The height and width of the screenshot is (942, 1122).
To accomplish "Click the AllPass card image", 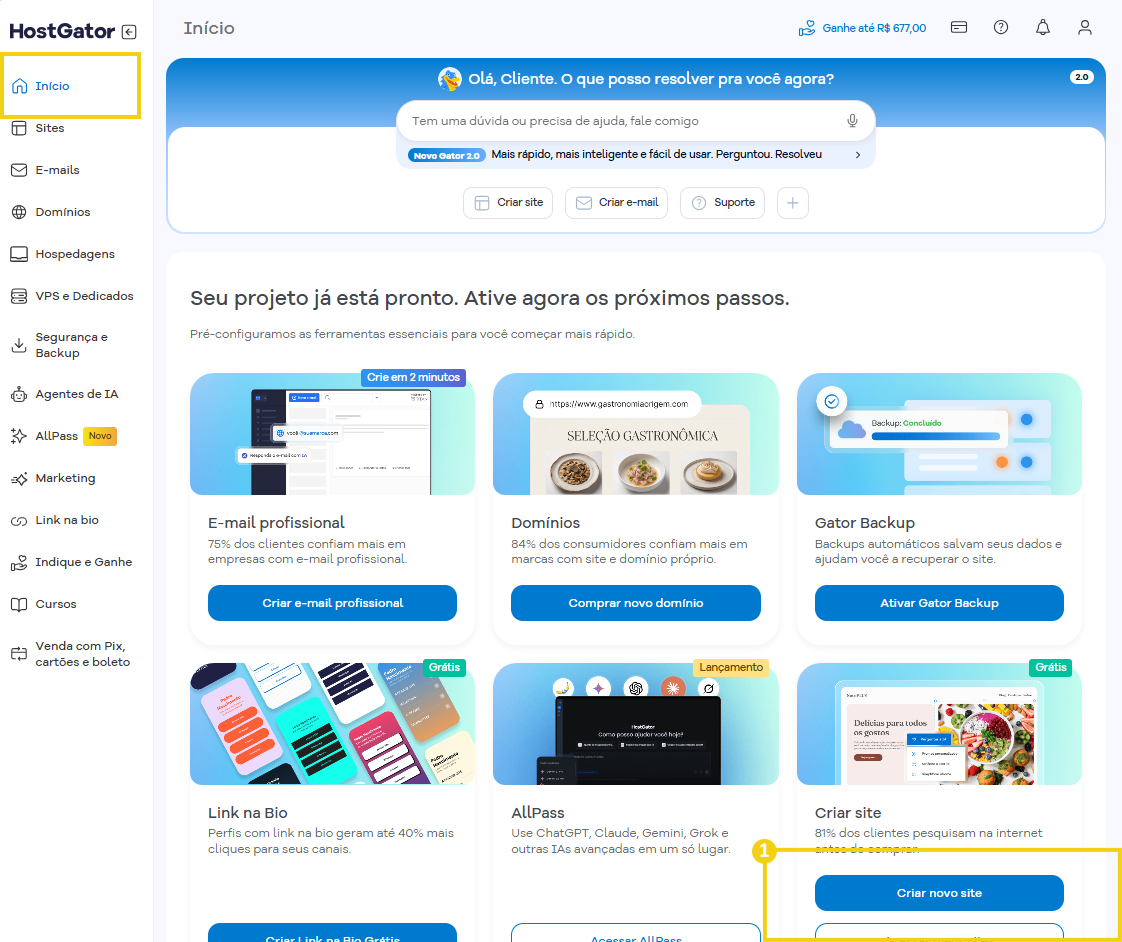I will pyautogui.click(x=635, y=724).
